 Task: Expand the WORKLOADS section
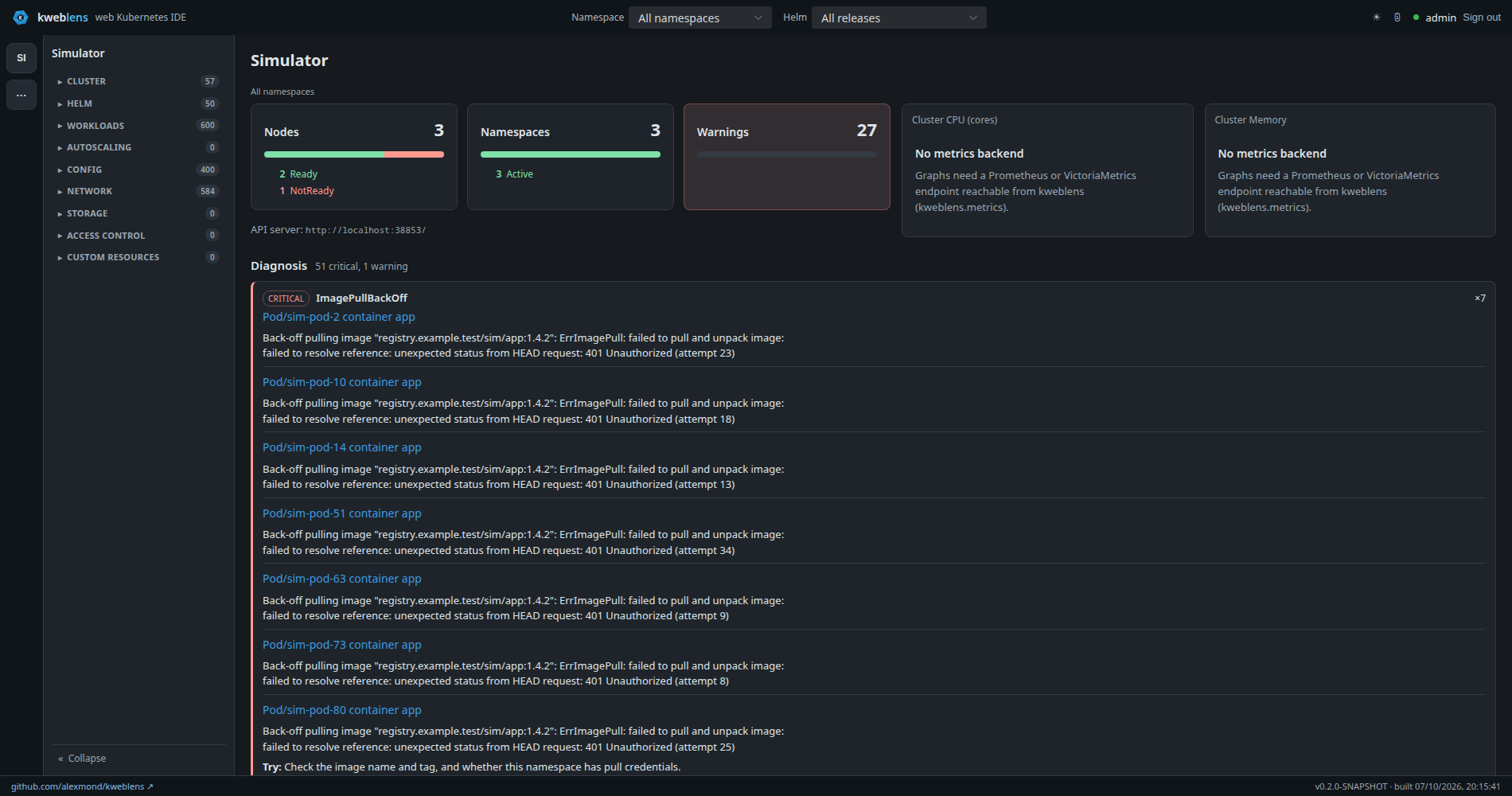[x=138, y=126]
